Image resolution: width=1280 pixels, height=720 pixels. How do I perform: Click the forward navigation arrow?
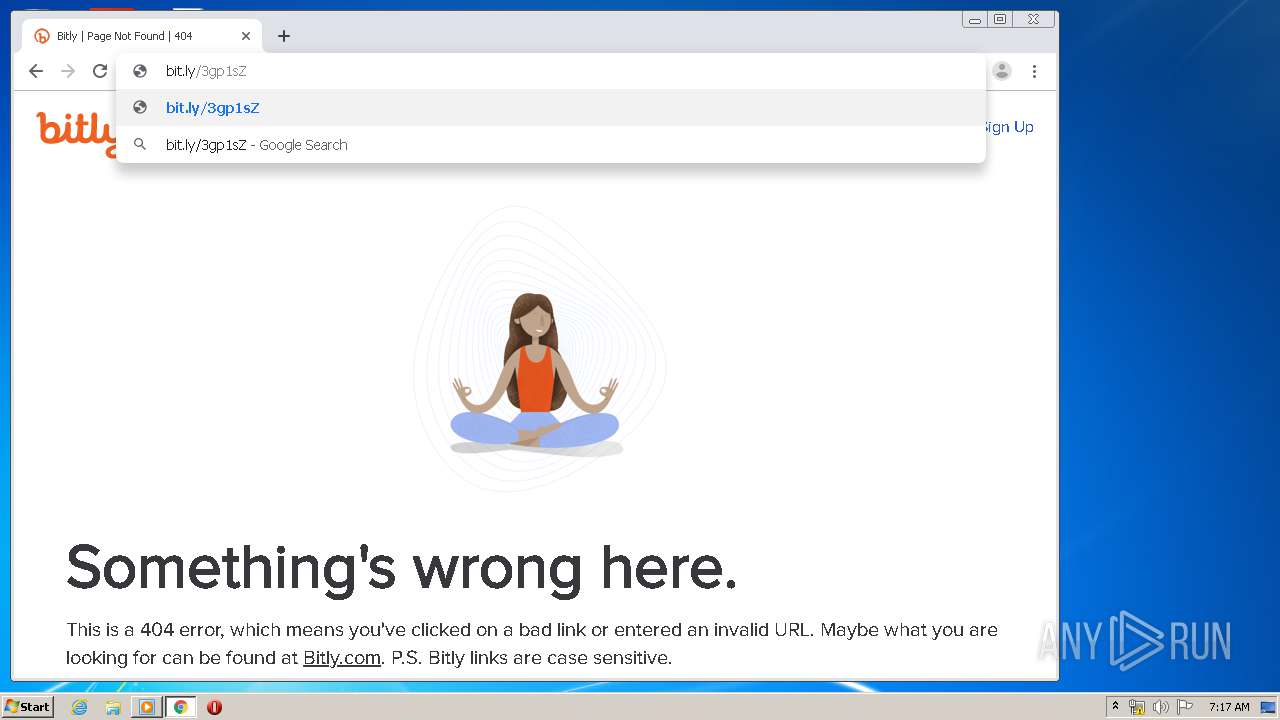tap(68, 71)
